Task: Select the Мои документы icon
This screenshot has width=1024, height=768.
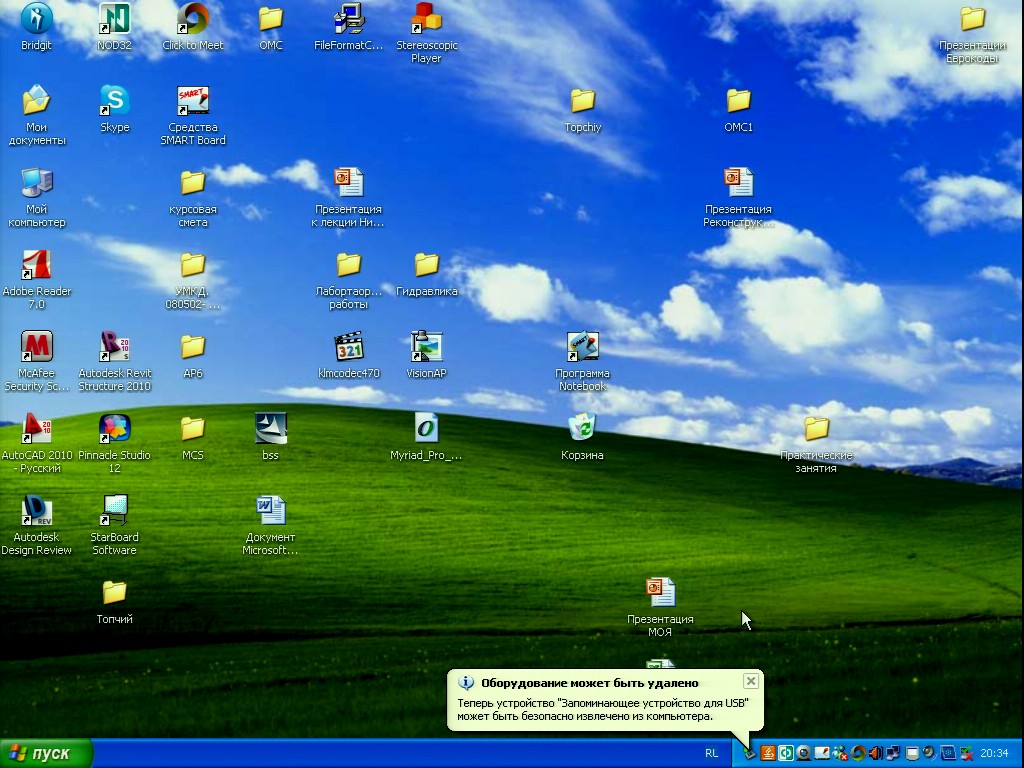Action: [37, 115]
